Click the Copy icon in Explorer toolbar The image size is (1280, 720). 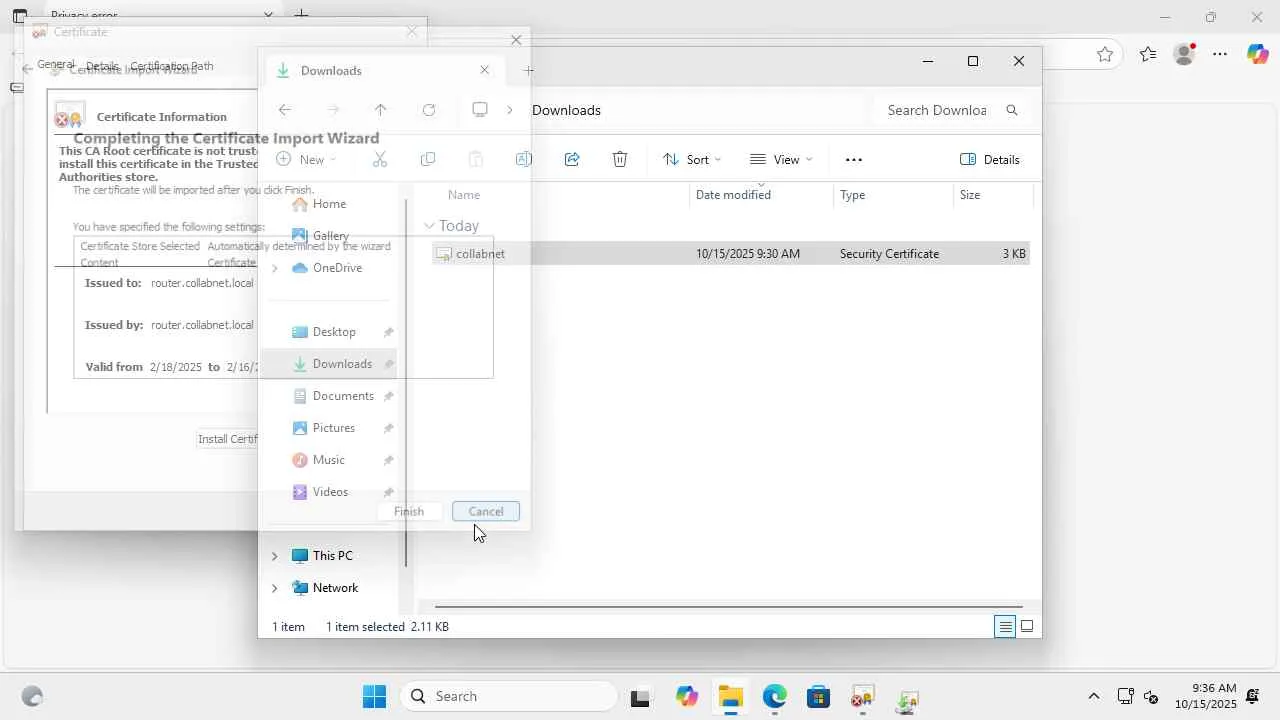click(428, 159)
